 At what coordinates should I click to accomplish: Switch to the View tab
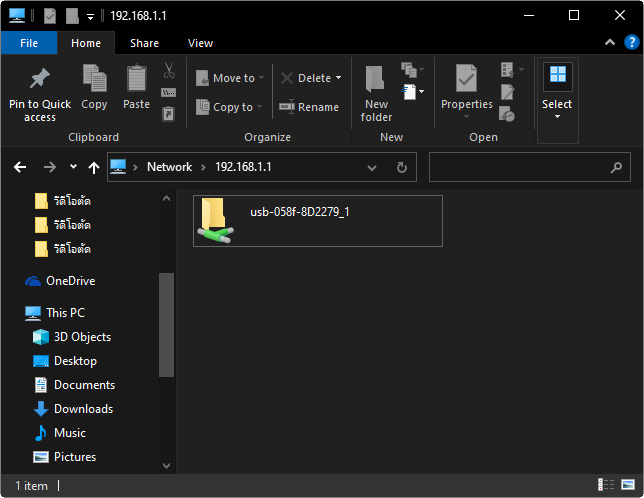pos(200,43)
